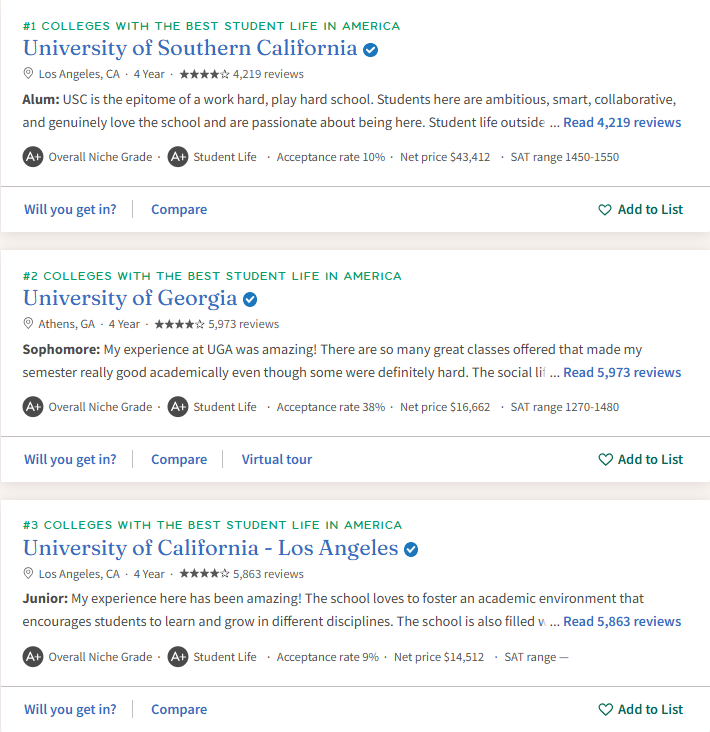
Task: Click the UCLA verified checkmark badge
Action: click(411, 549)
